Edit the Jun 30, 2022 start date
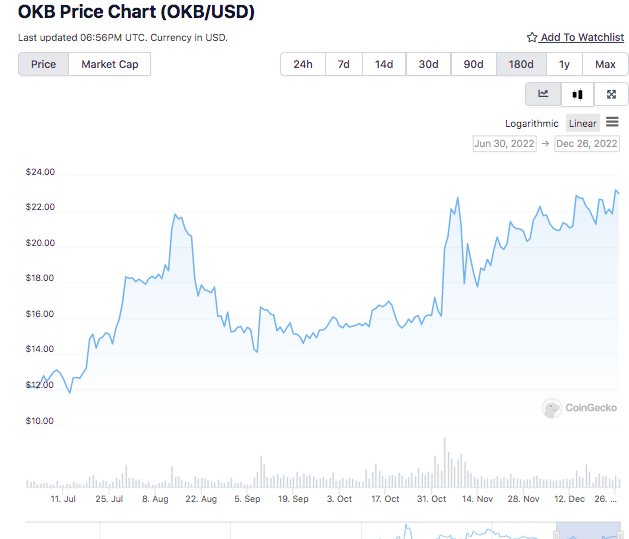The height and width of the screenshot is (539, 629). click(x=505, y=144)
